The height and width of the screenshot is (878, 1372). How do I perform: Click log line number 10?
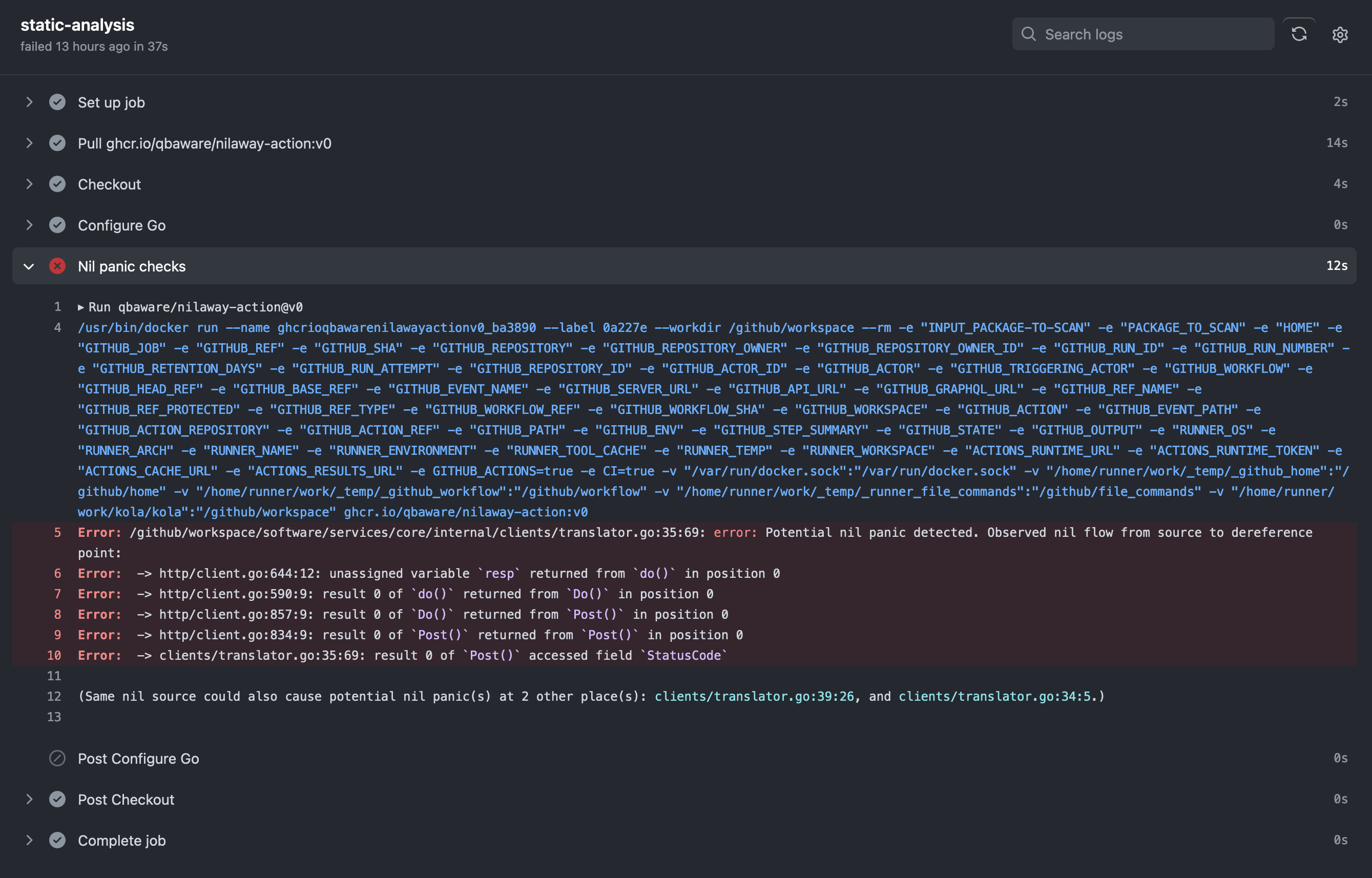pos(54,656)
